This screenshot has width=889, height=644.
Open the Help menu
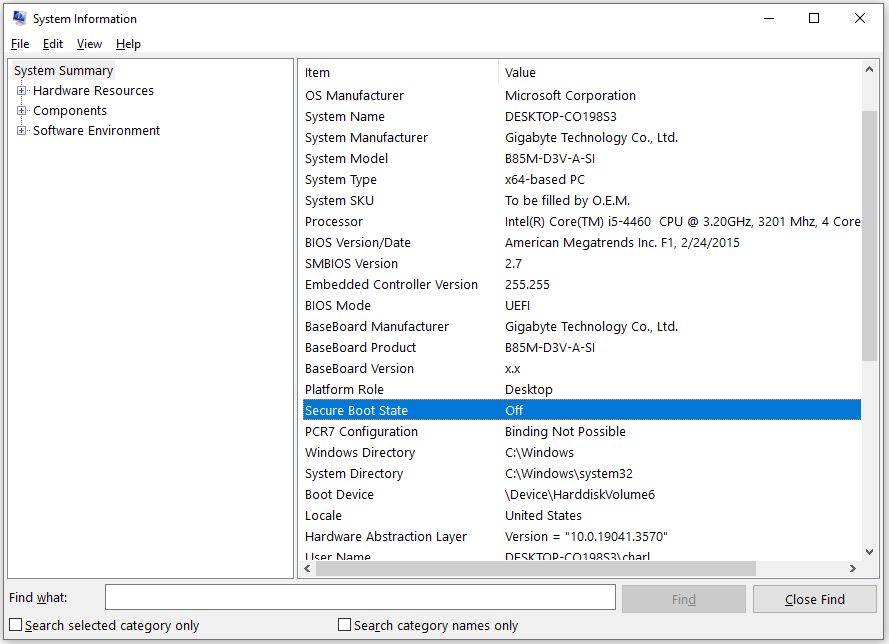click(x=128, y=44)
